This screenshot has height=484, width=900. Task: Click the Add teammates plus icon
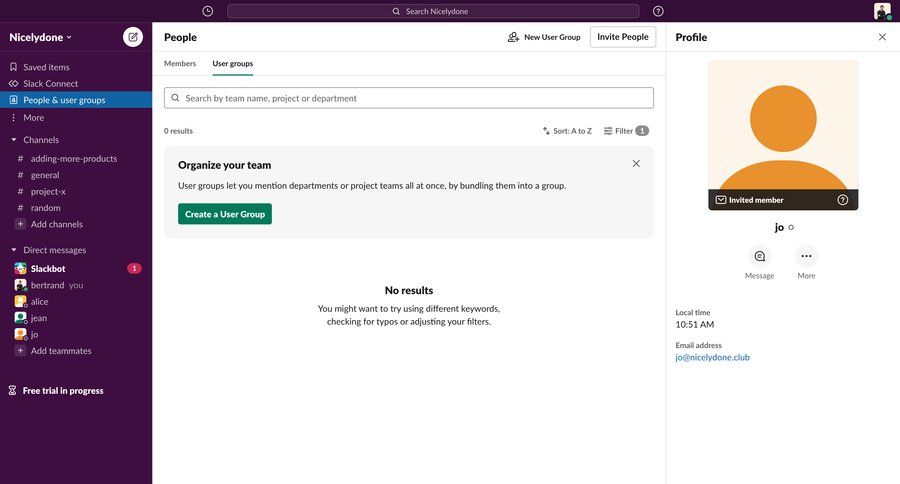[x=20, y=351]
